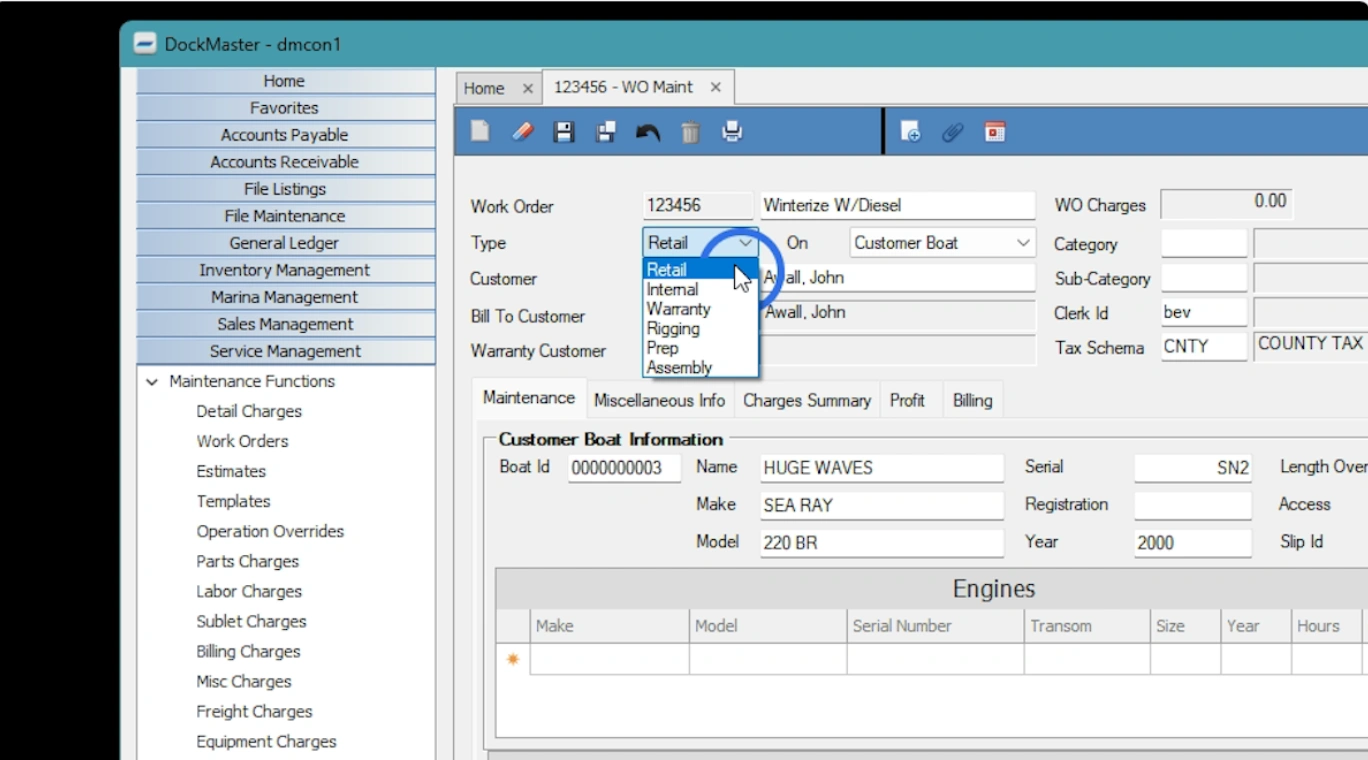Click the trash can Delete icon

690,132
